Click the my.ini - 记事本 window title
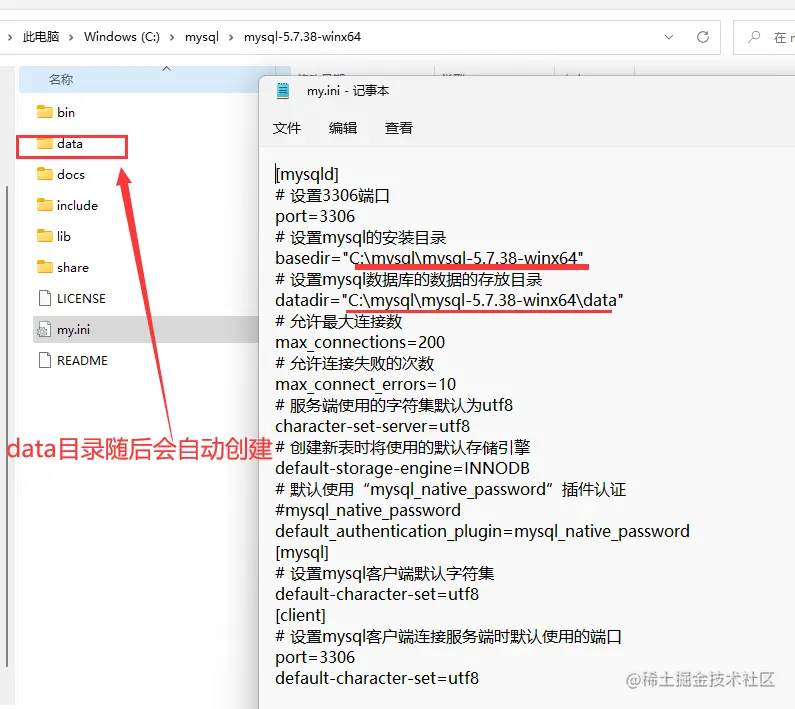The width and height of the screenshot is (795, 709). coord(348,91)
